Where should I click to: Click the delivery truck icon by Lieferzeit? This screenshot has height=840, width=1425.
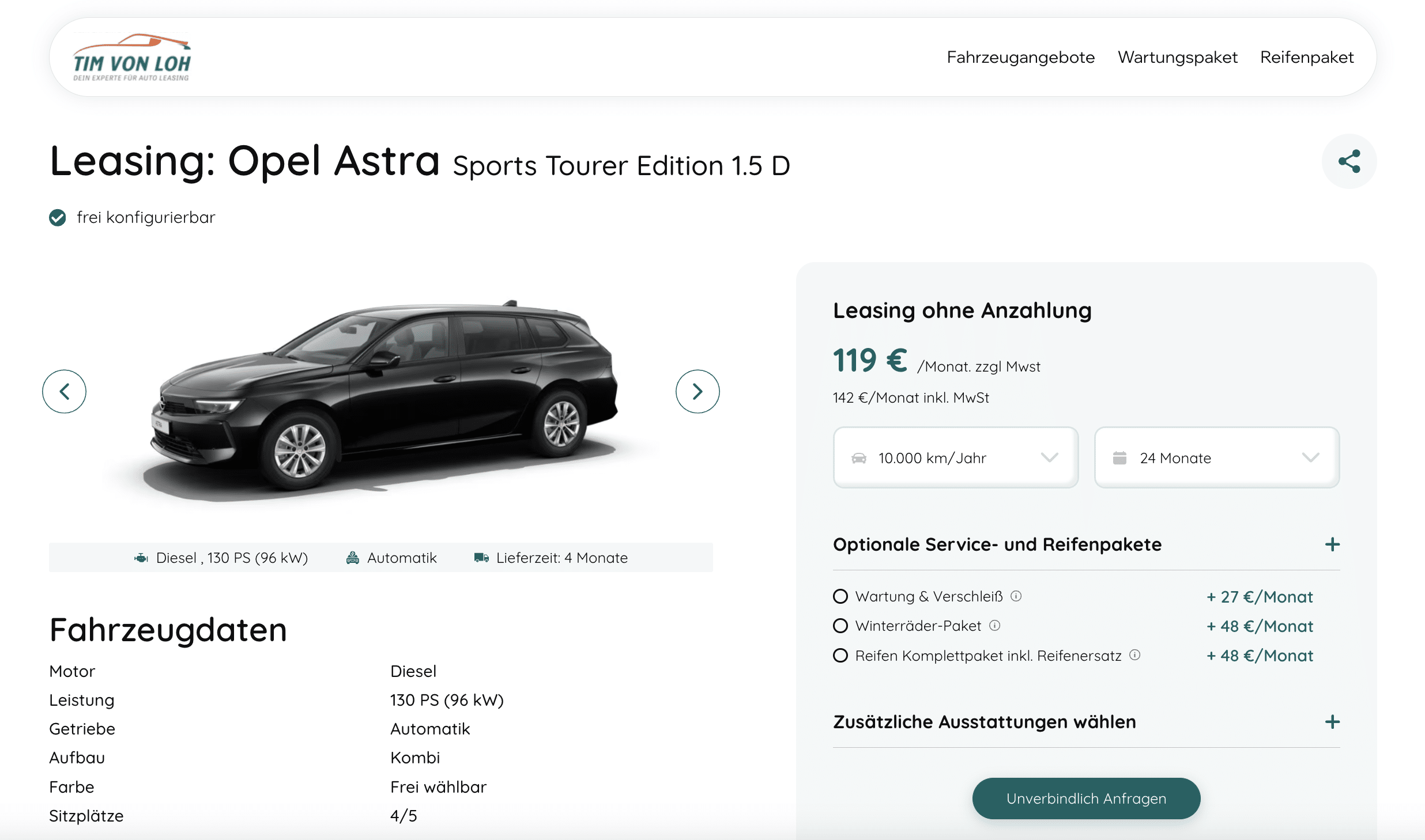(481, 558)
